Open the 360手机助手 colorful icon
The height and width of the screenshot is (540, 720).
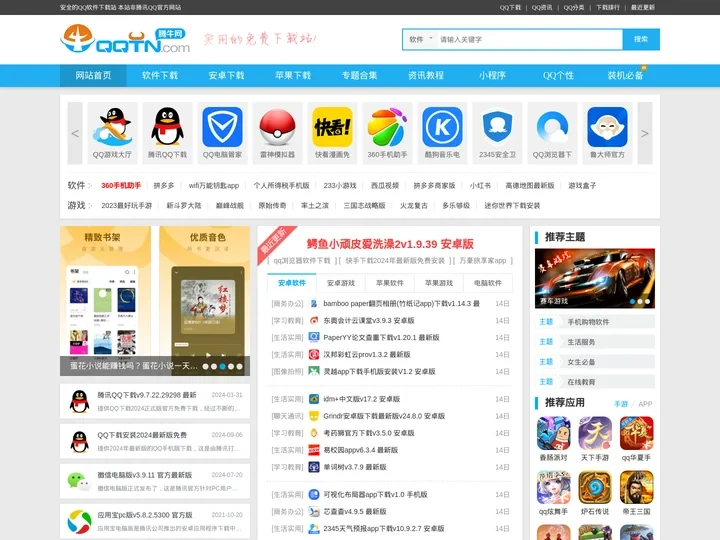[x=387, y=127]
